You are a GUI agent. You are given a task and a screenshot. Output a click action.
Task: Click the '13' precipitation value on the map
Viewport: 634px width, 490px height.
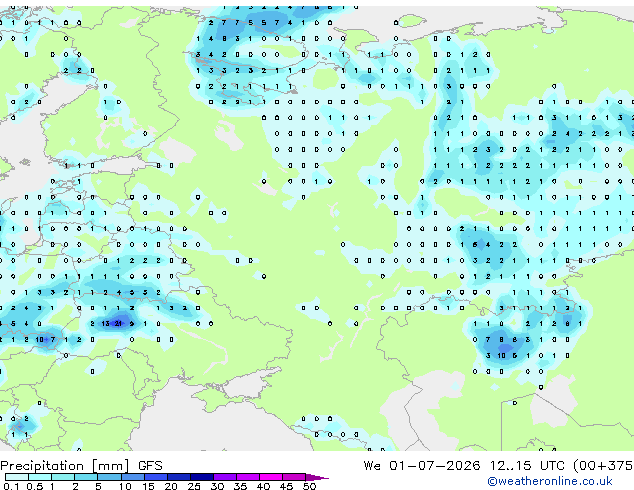click(105, 323)
